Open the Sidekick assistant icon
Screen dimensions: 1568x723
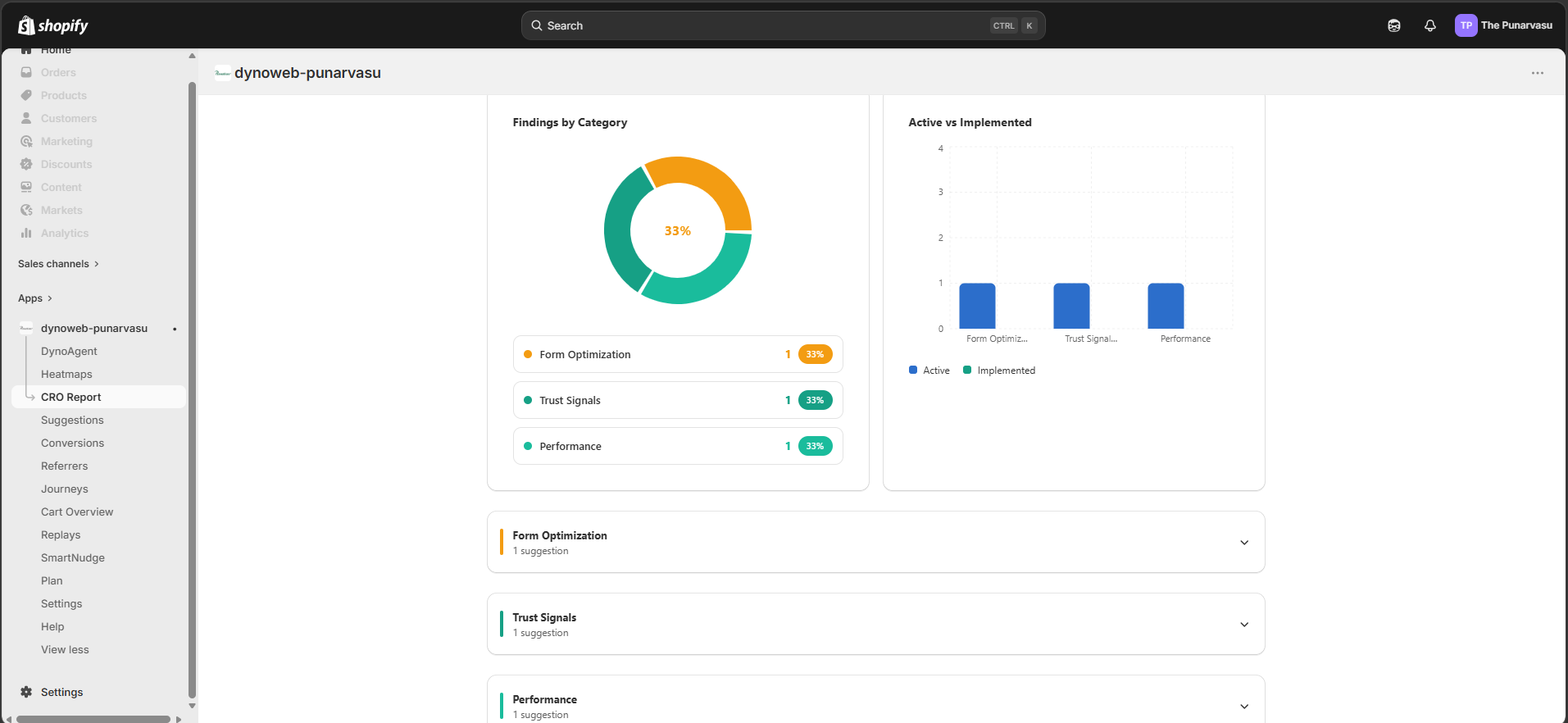(1393, 25)
